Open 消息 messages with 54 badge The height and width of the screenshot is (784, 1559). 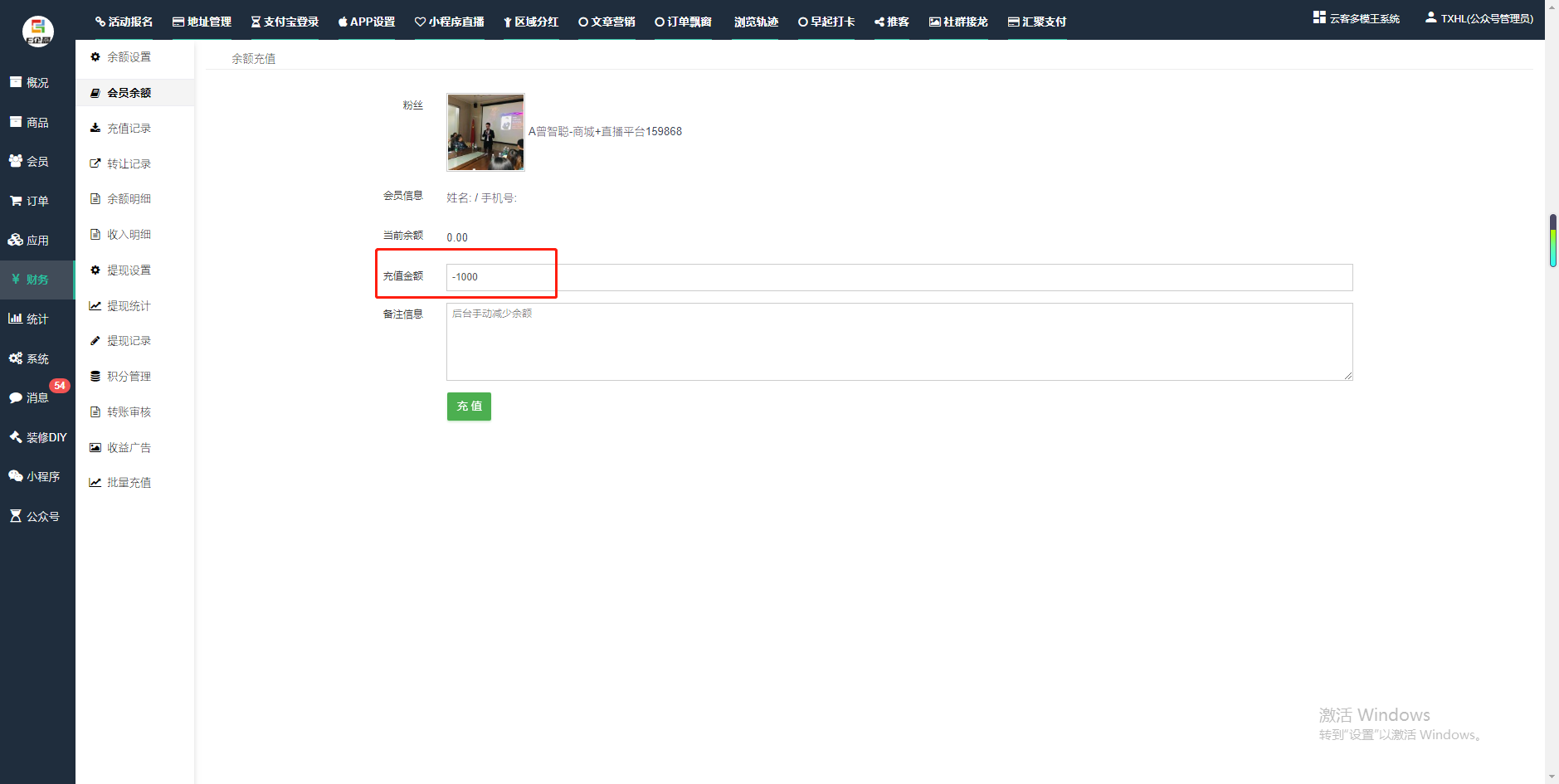click(x=37, y=398)
